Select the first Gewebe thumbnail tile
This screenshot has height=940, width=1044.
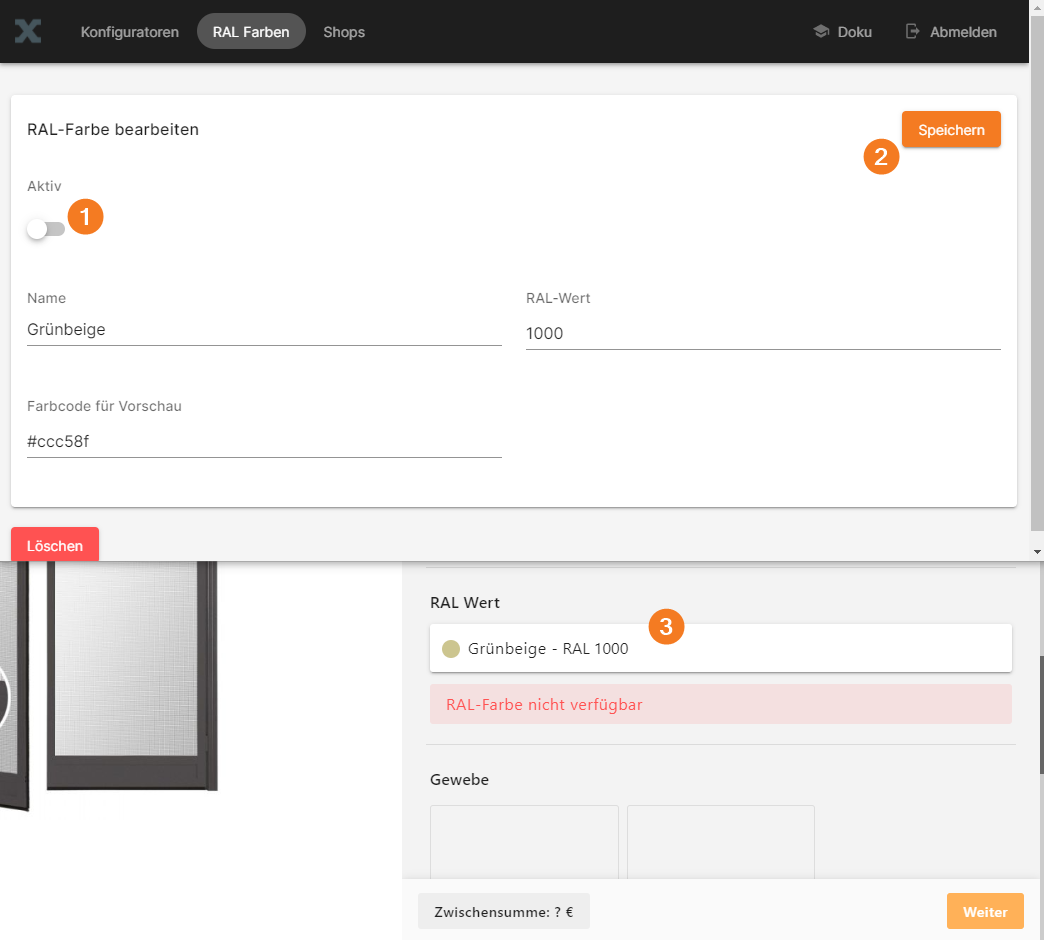[x=524, y=842]
